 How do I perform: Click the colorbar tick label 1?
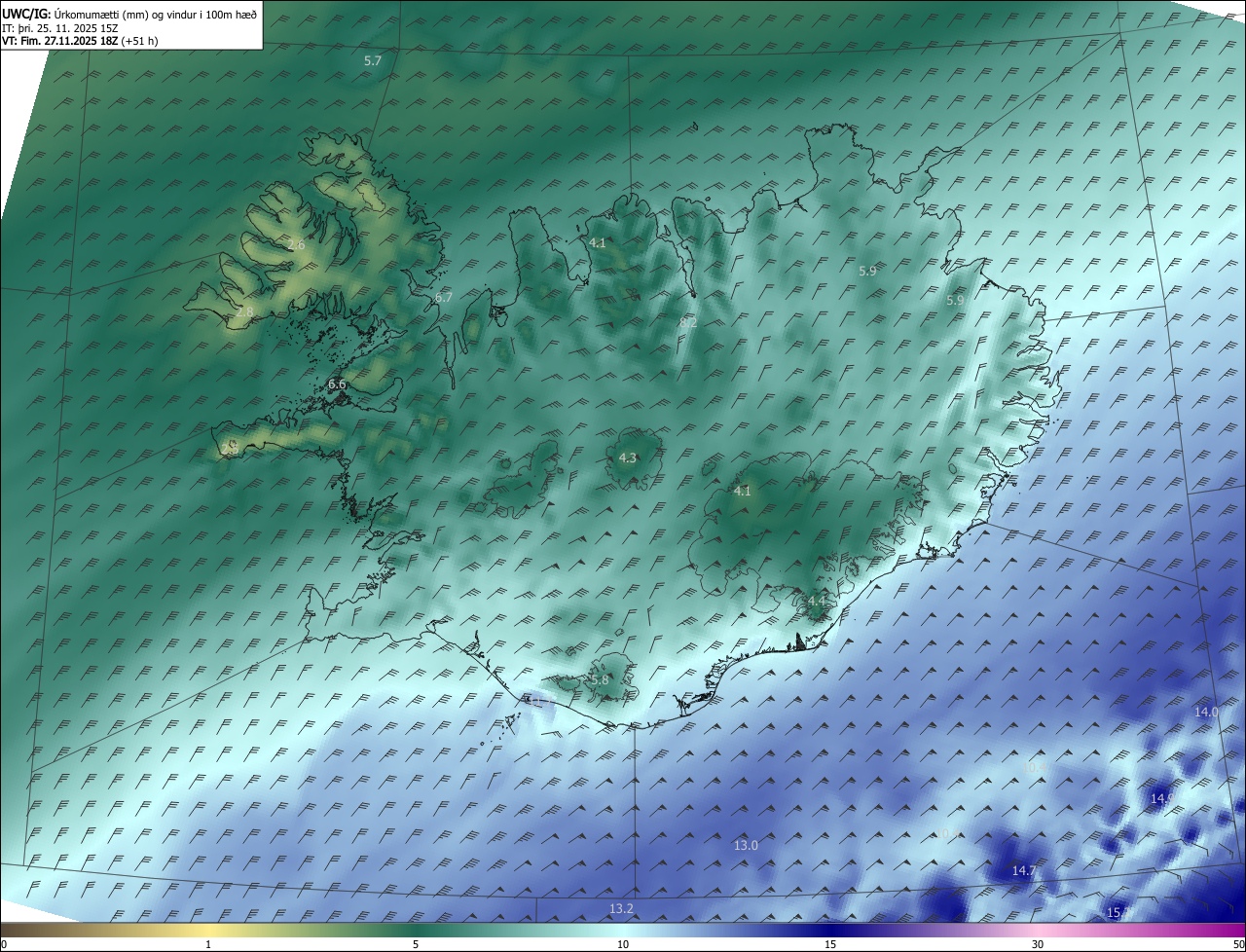[208, 944]
